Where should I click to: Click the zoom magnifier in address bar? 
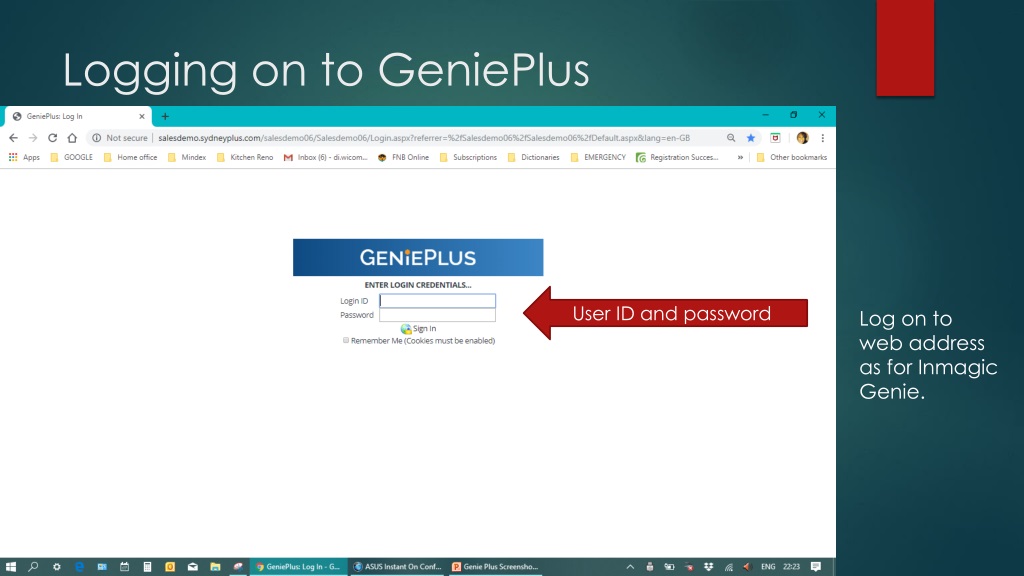tap(731, 138)
